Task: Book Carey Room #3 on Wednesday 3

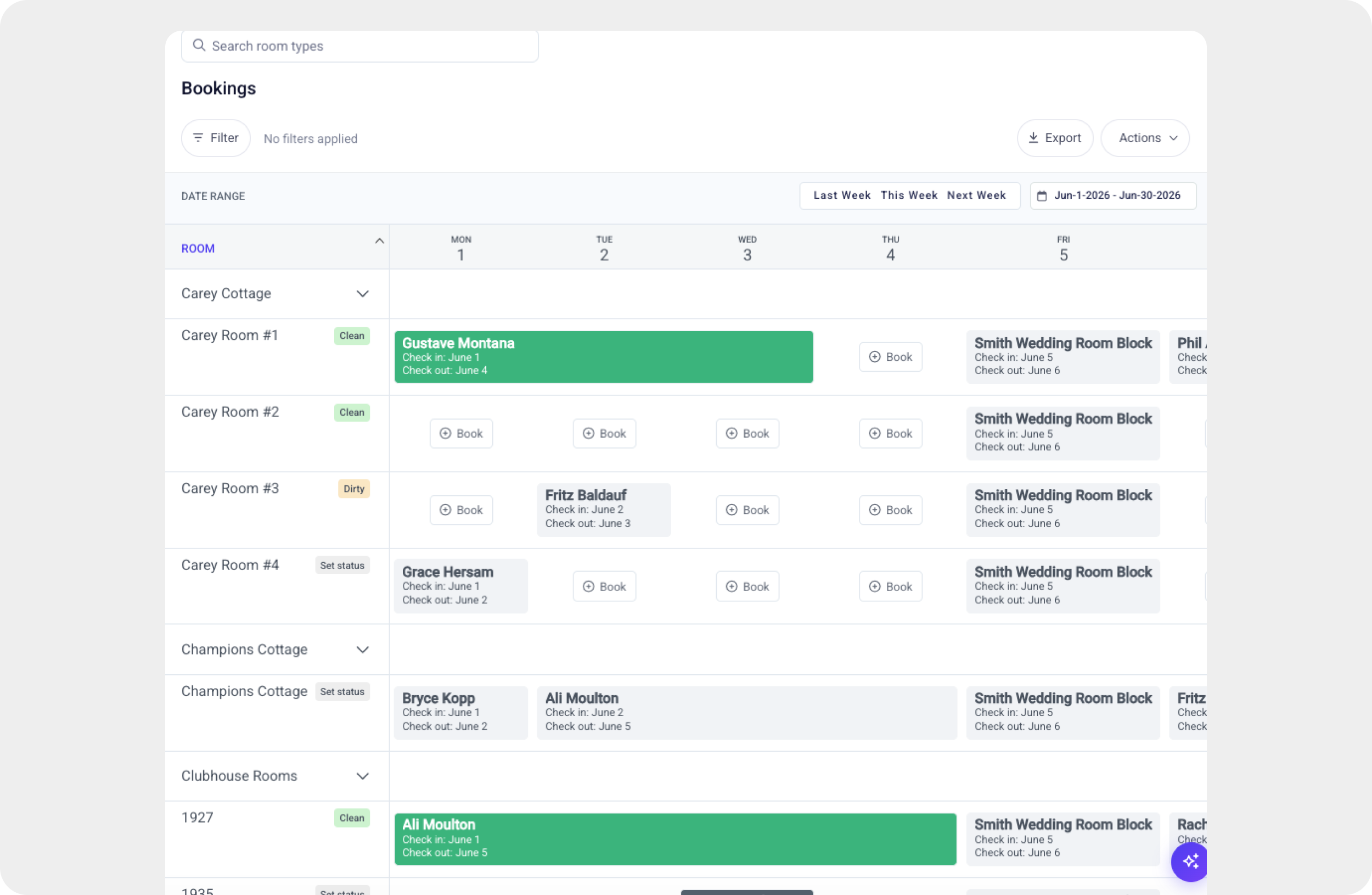Action: coord(747,510)
